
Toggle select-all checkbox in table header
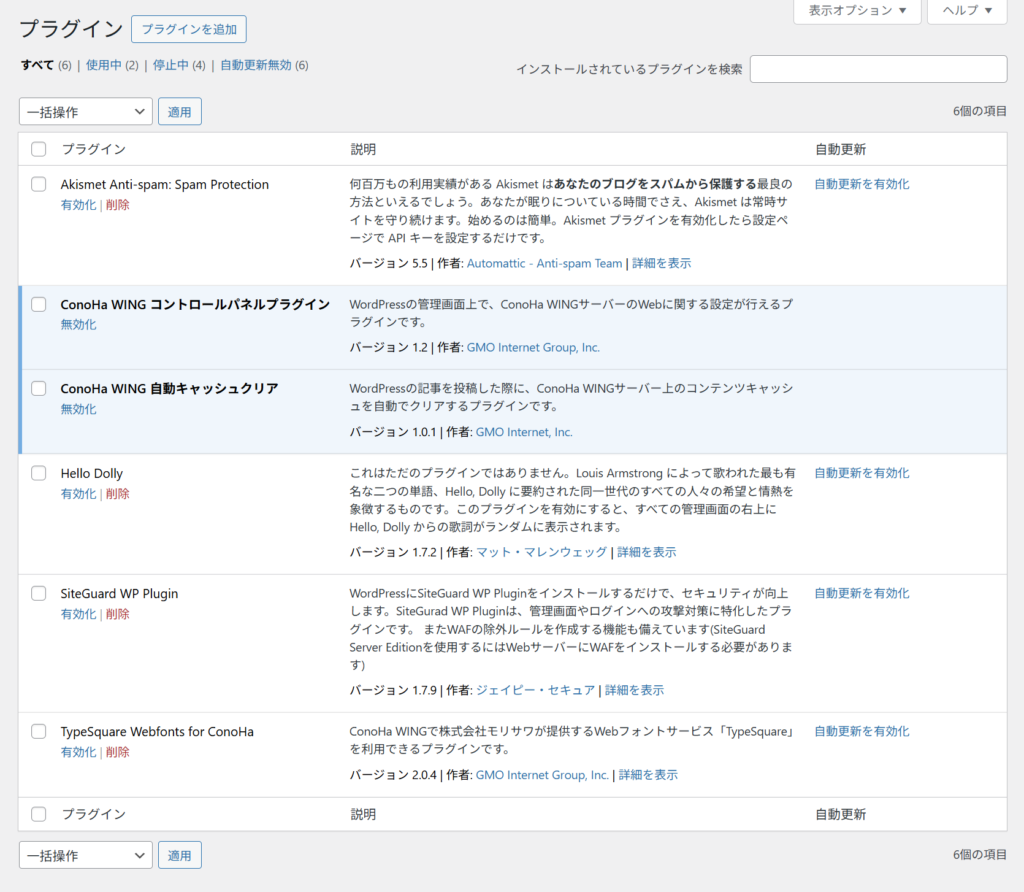[39, 149]
